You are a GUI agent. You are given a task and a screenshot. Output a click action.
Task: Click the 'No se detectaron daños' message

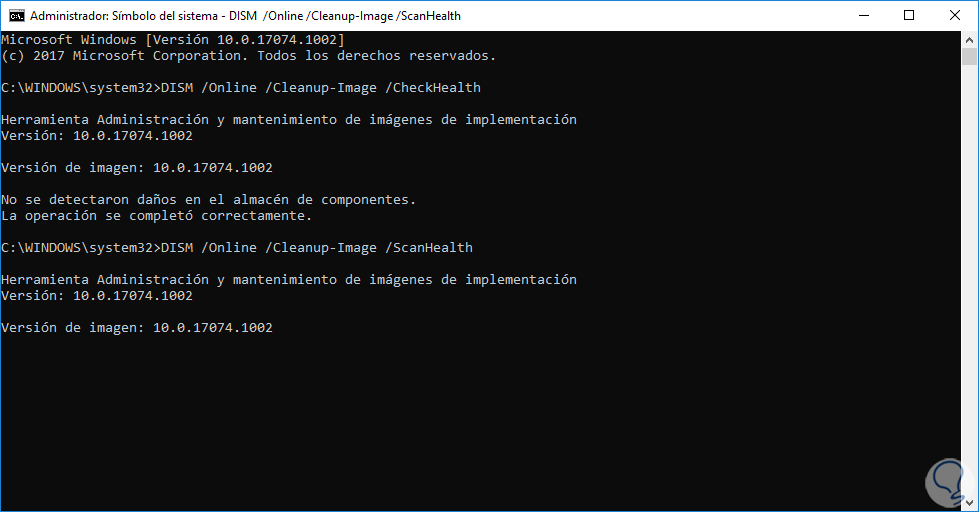(208, 200)
